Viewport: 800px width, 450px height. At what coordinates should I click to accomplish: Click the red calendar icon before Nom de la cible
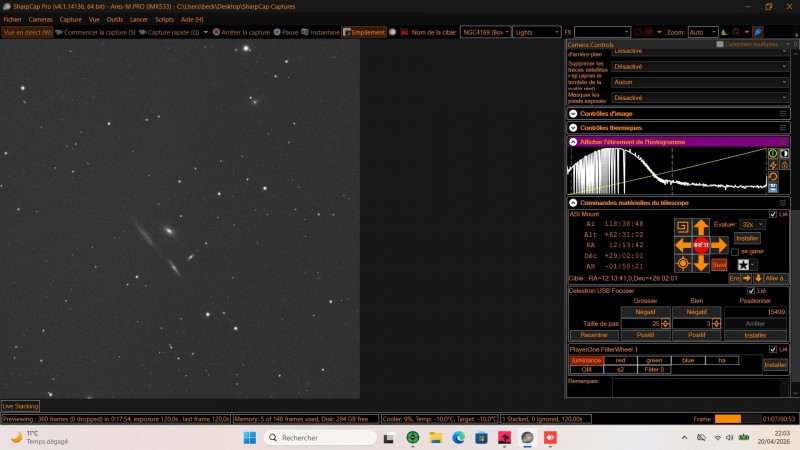coord(404,32)
